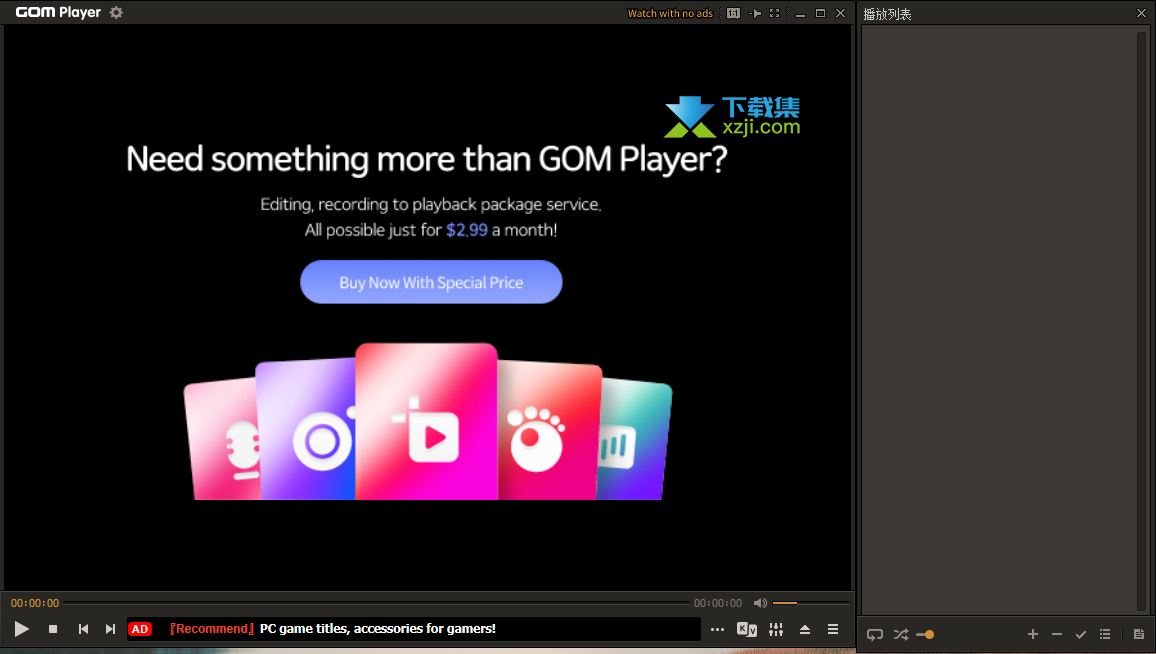
Task: Maximize the GOM Player window
Action: (820, 13)
